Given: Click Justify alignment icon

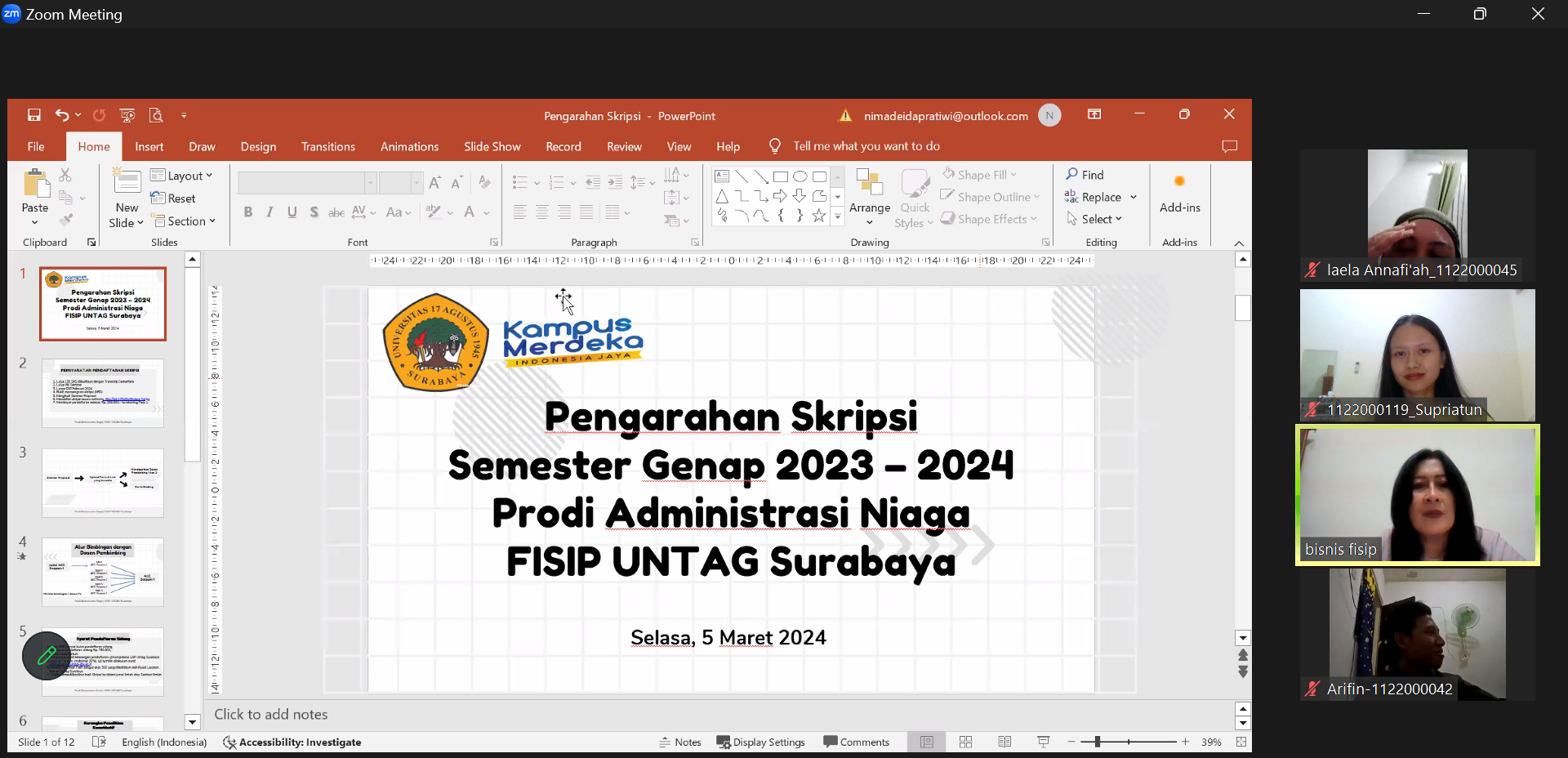Looking at the screenshot, I should tap(586, 212).
